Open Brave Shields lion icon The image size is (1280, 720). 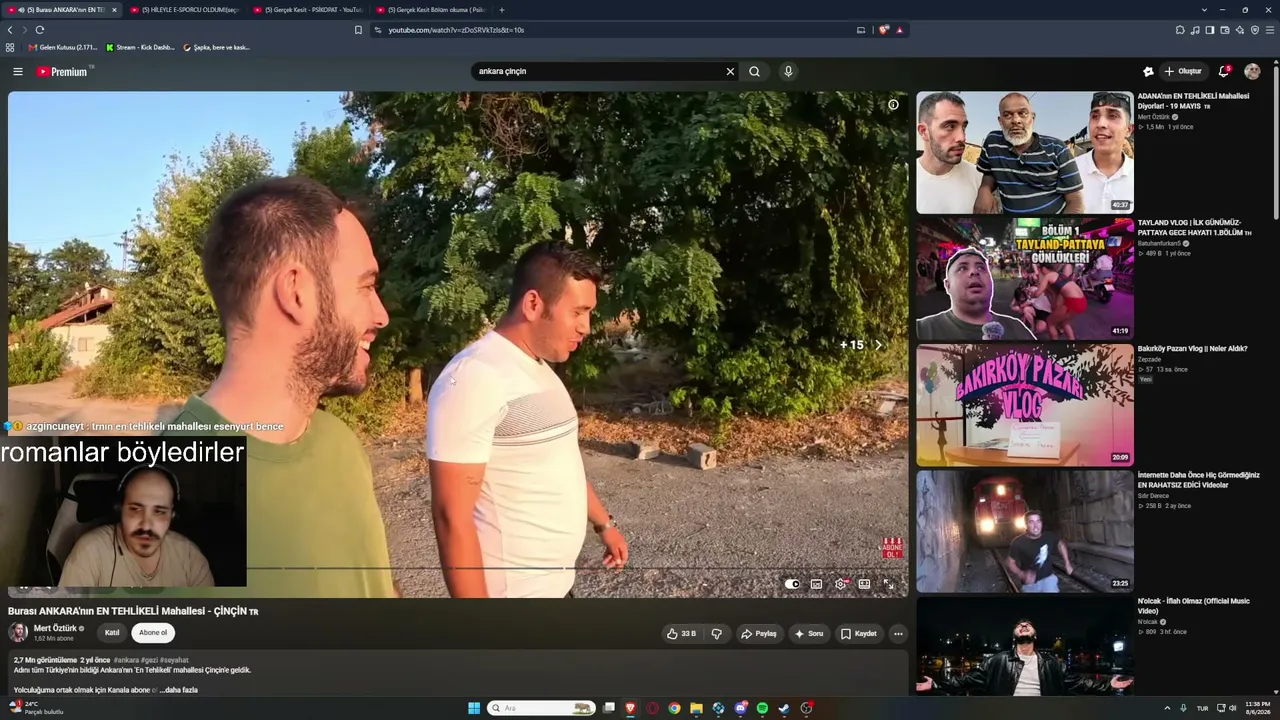pos(883,30)
